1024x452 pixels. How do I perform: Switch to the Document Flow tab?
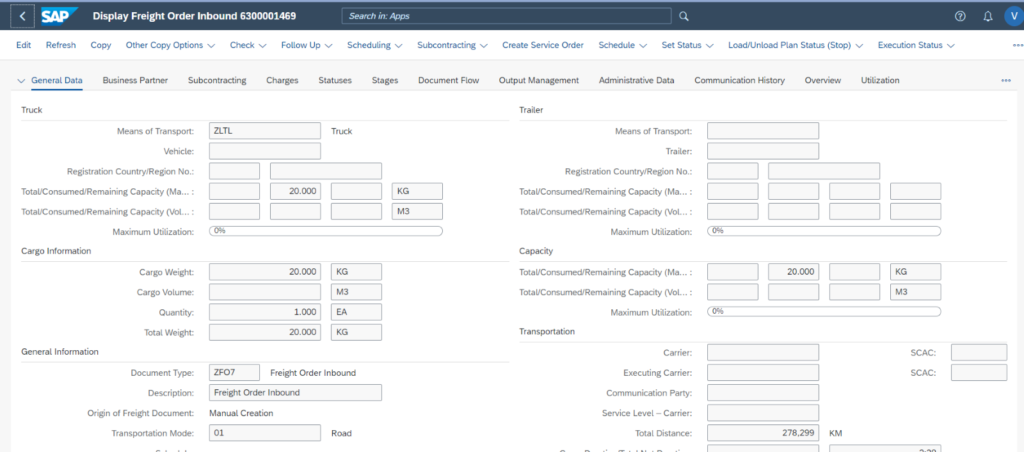pyautogui.click(x=448, y=80)
